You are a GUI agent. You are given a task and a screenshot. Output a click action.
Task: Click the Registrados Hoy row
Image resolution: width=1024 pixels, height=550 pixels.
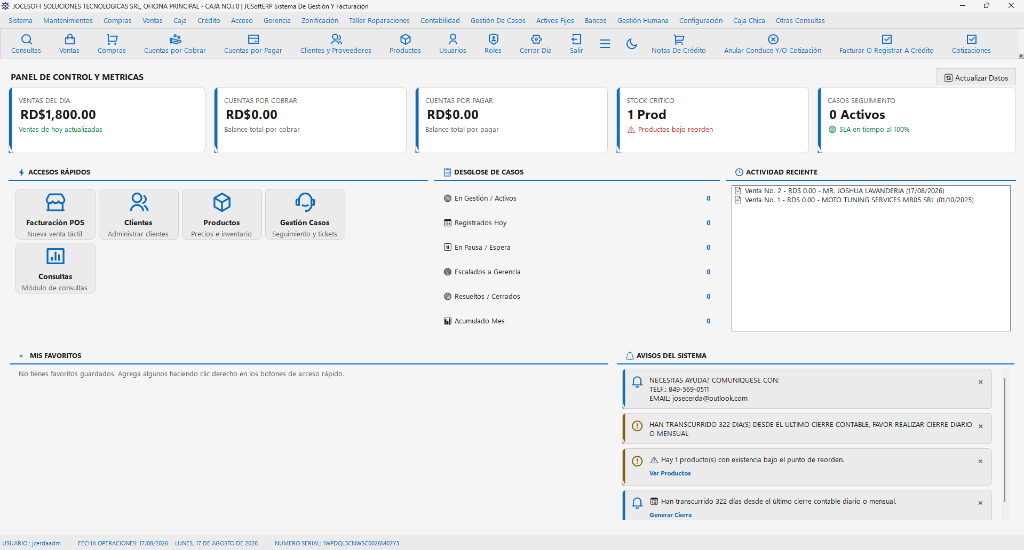pyautogui.click(x=577, y=223)
